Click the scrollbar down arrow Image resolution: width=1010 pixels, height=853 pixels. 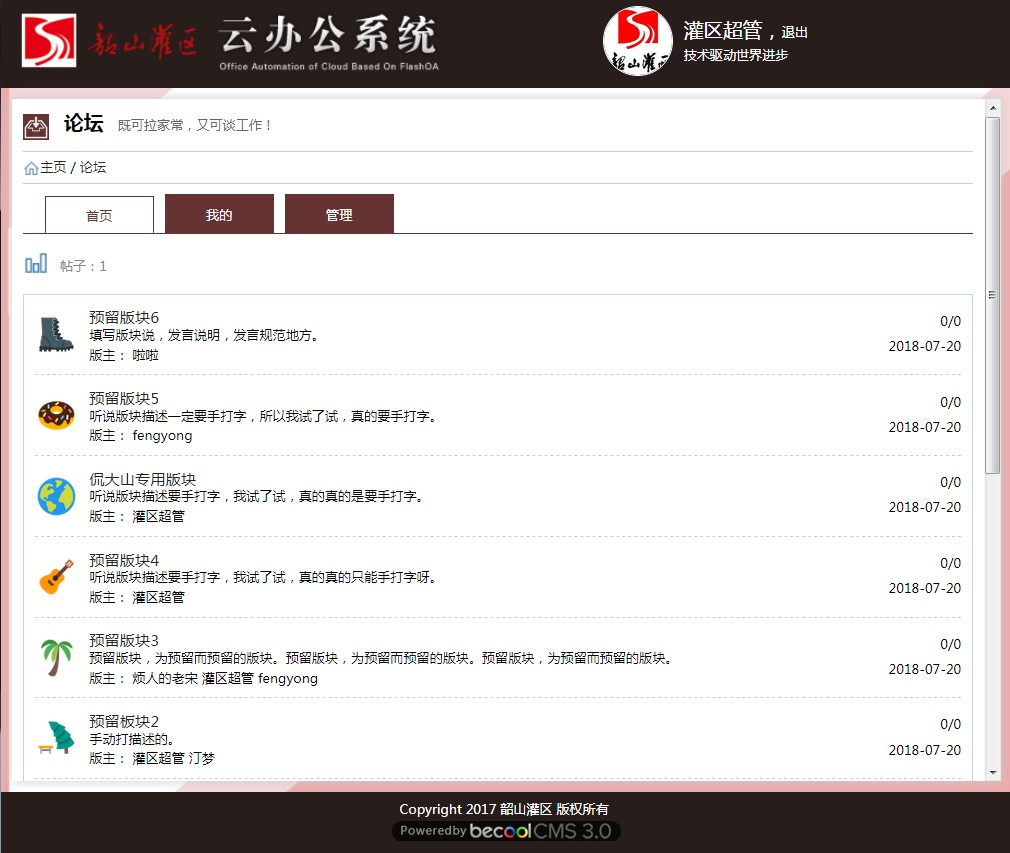click(992, 773)
